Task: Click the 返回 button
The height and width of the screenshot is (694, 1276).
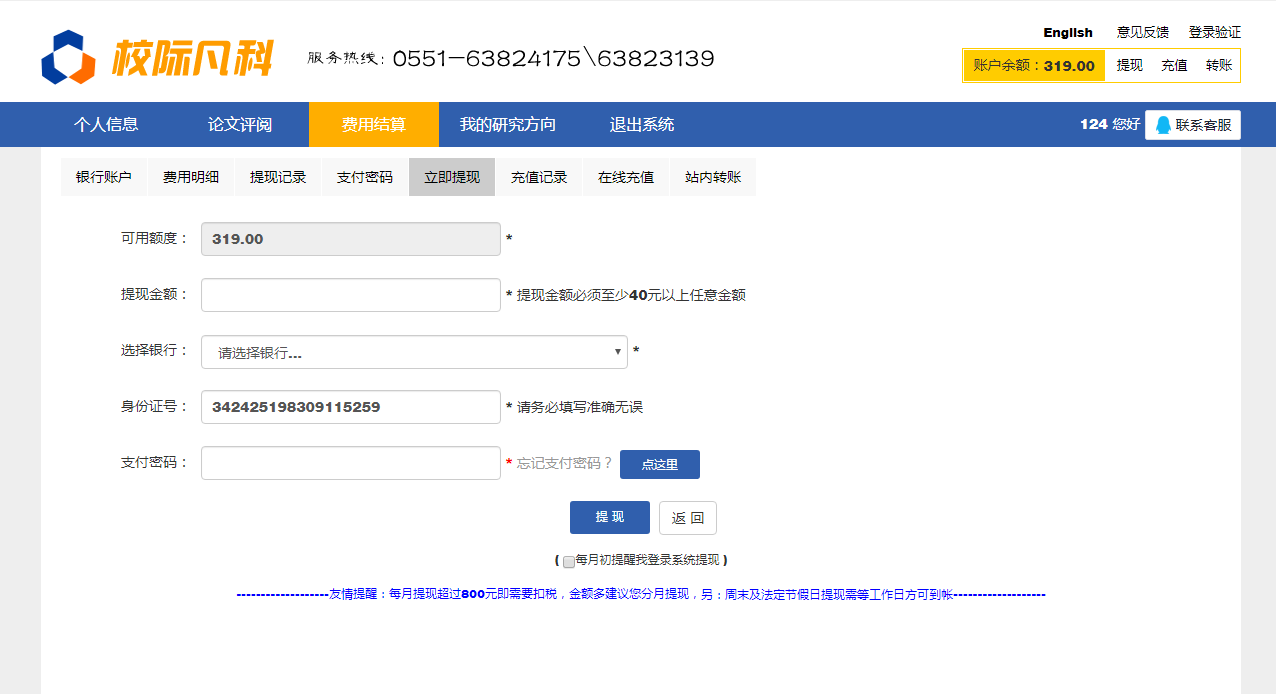Action: click(688, 518)
